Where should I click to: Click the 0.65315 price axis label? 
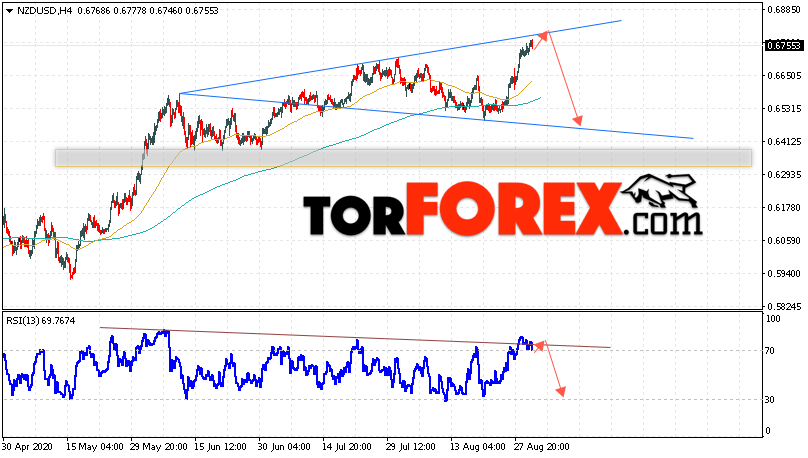coord(784,109)
